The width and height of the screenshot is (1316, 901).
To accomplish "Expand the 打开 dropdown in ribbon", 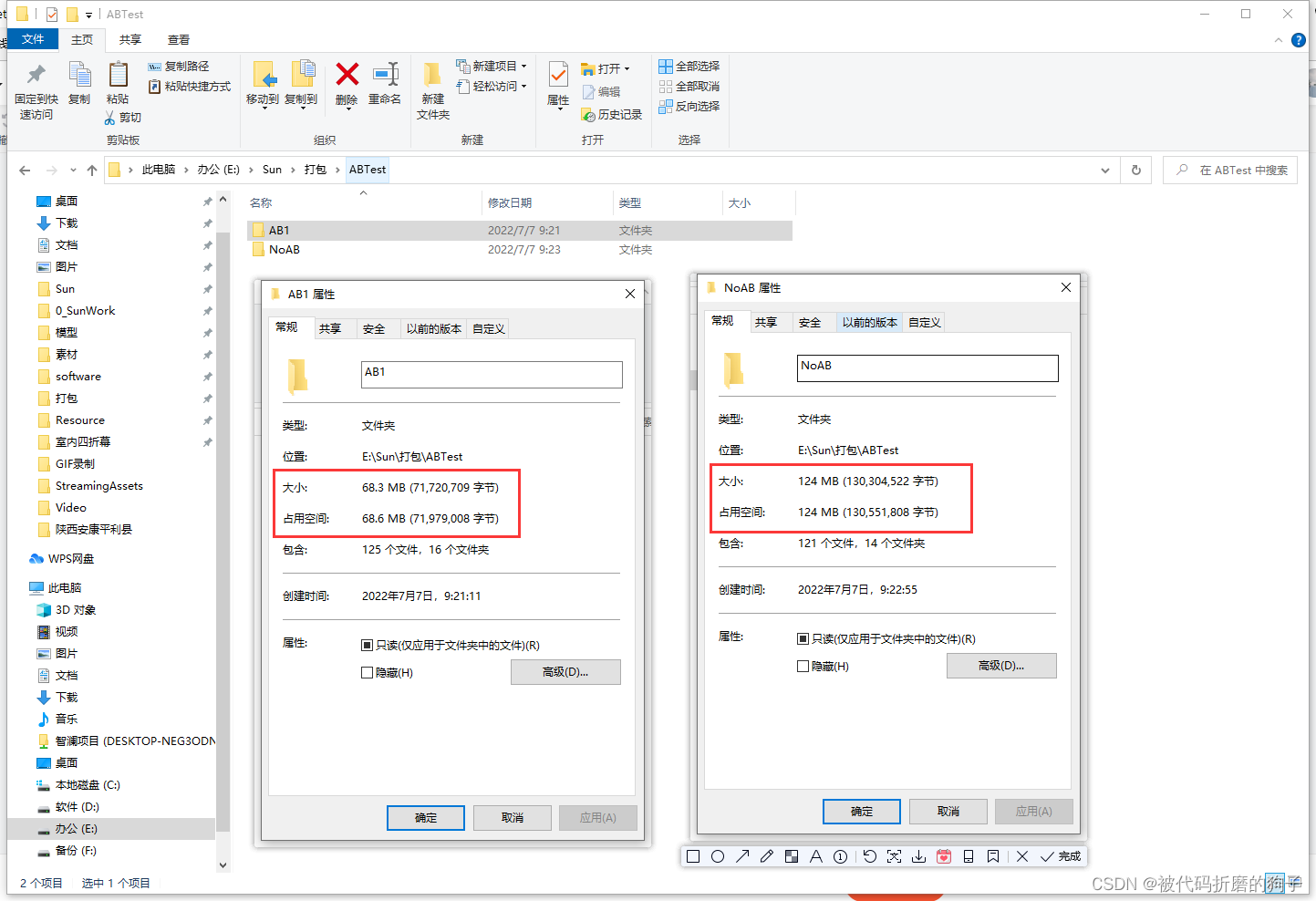I will 627,69.
